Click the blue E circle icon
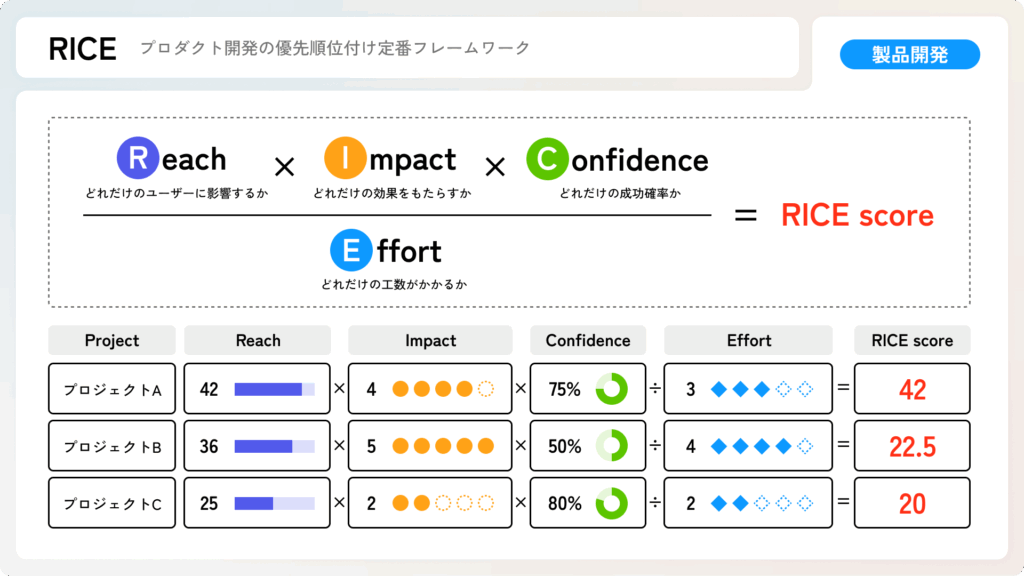1024x576 pixels. 351,250
